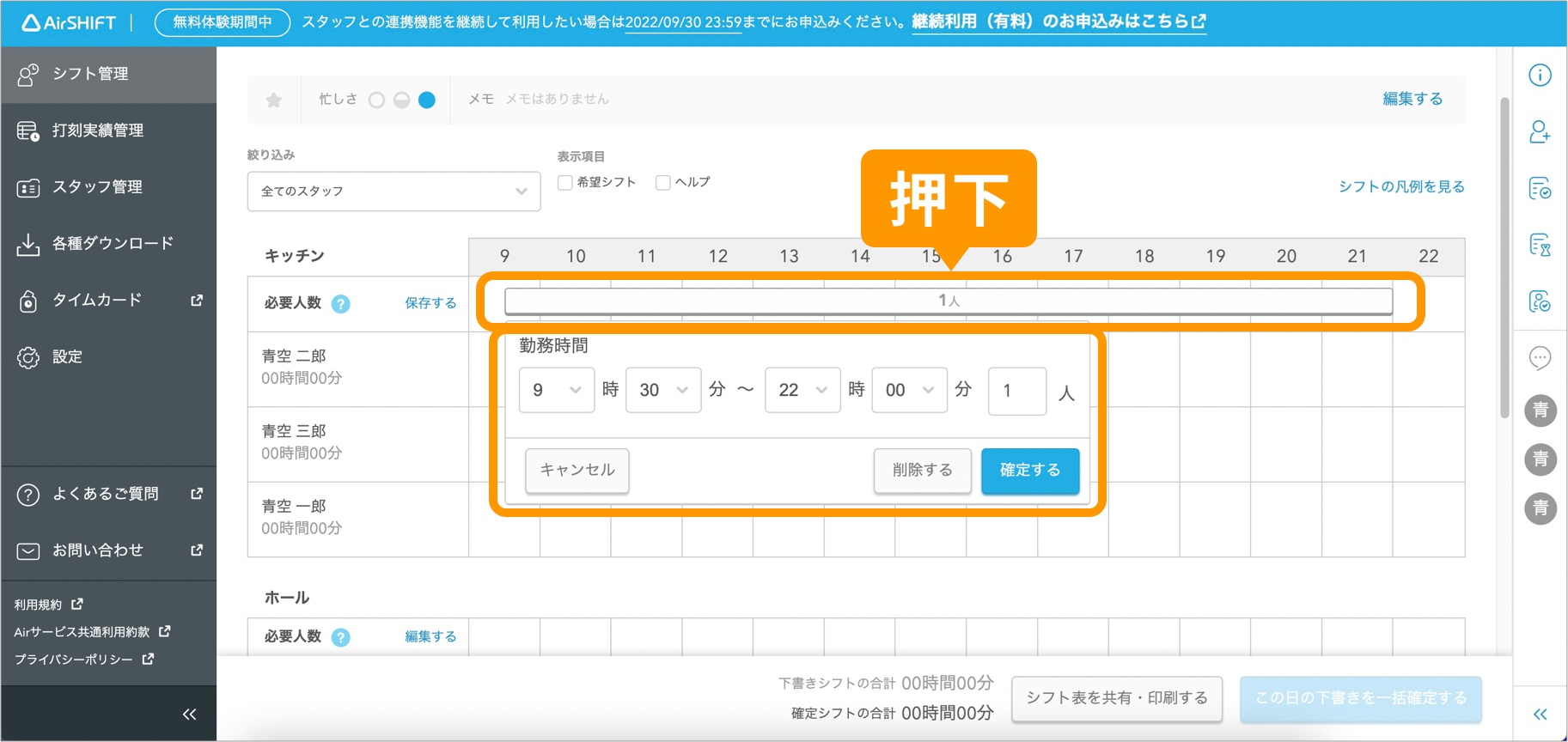Click the add staff person icon

pyautogui.click(x=1540, y=132)
